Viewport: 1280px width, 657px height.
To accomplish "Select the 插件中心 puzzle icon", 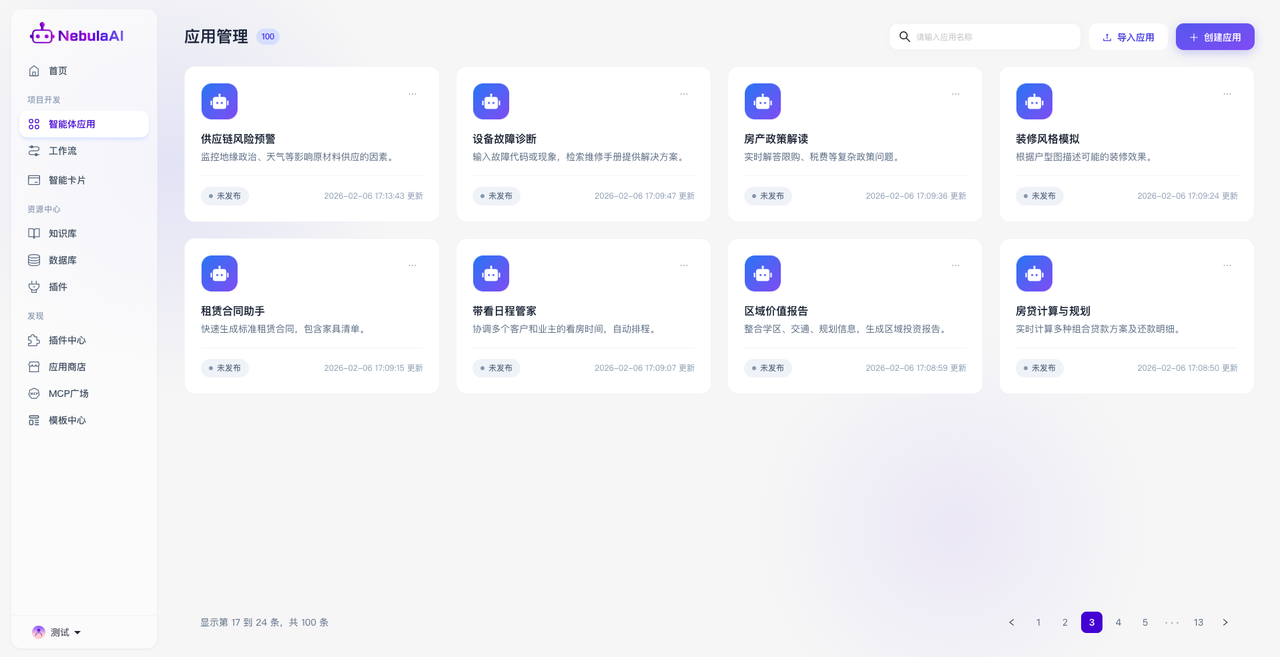I will point(34,340).
